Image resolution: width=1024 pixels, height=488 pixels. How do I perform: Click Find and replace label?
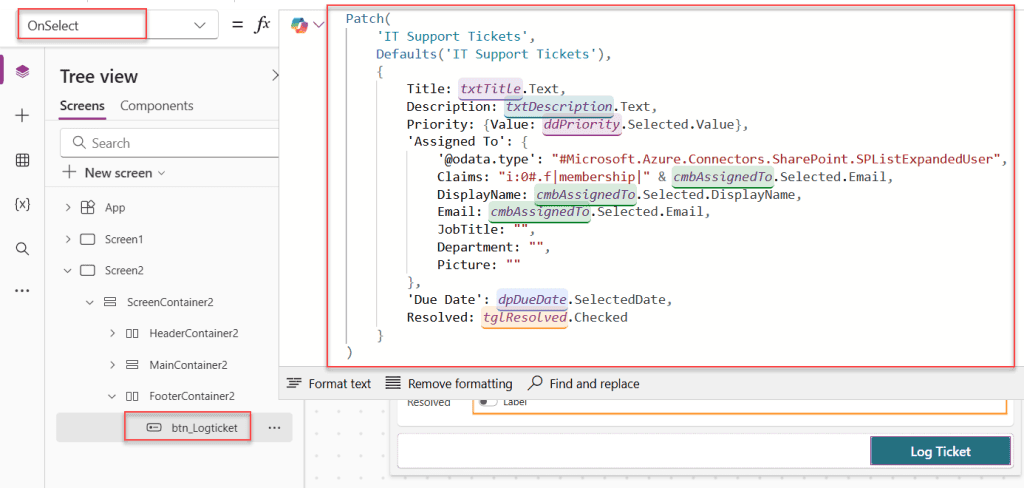pos(594,383)
